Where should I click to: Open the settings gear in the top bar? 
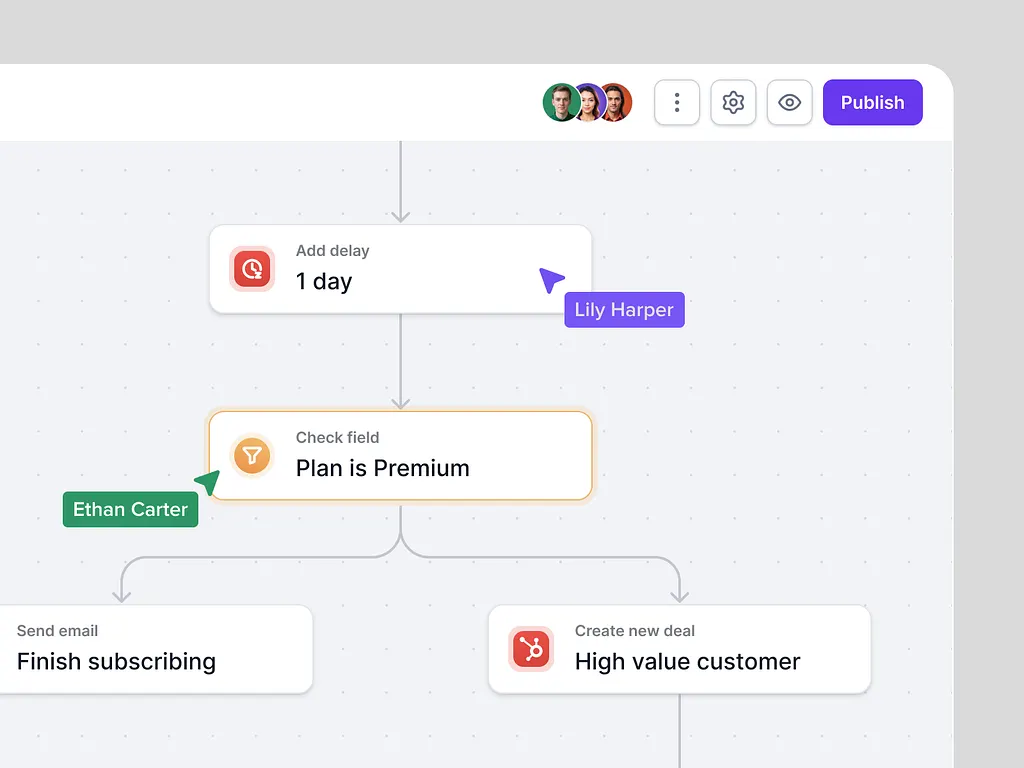(x=733, y=103)
